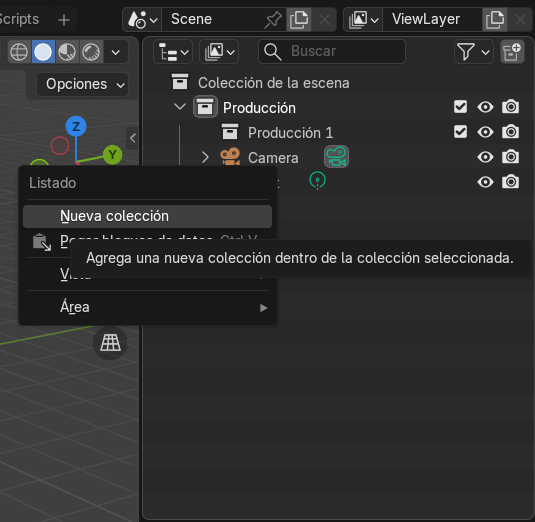The height and width of the screenshot is (522, 535).
Task: Open the view layer browse selector
Action: (363, 19)
